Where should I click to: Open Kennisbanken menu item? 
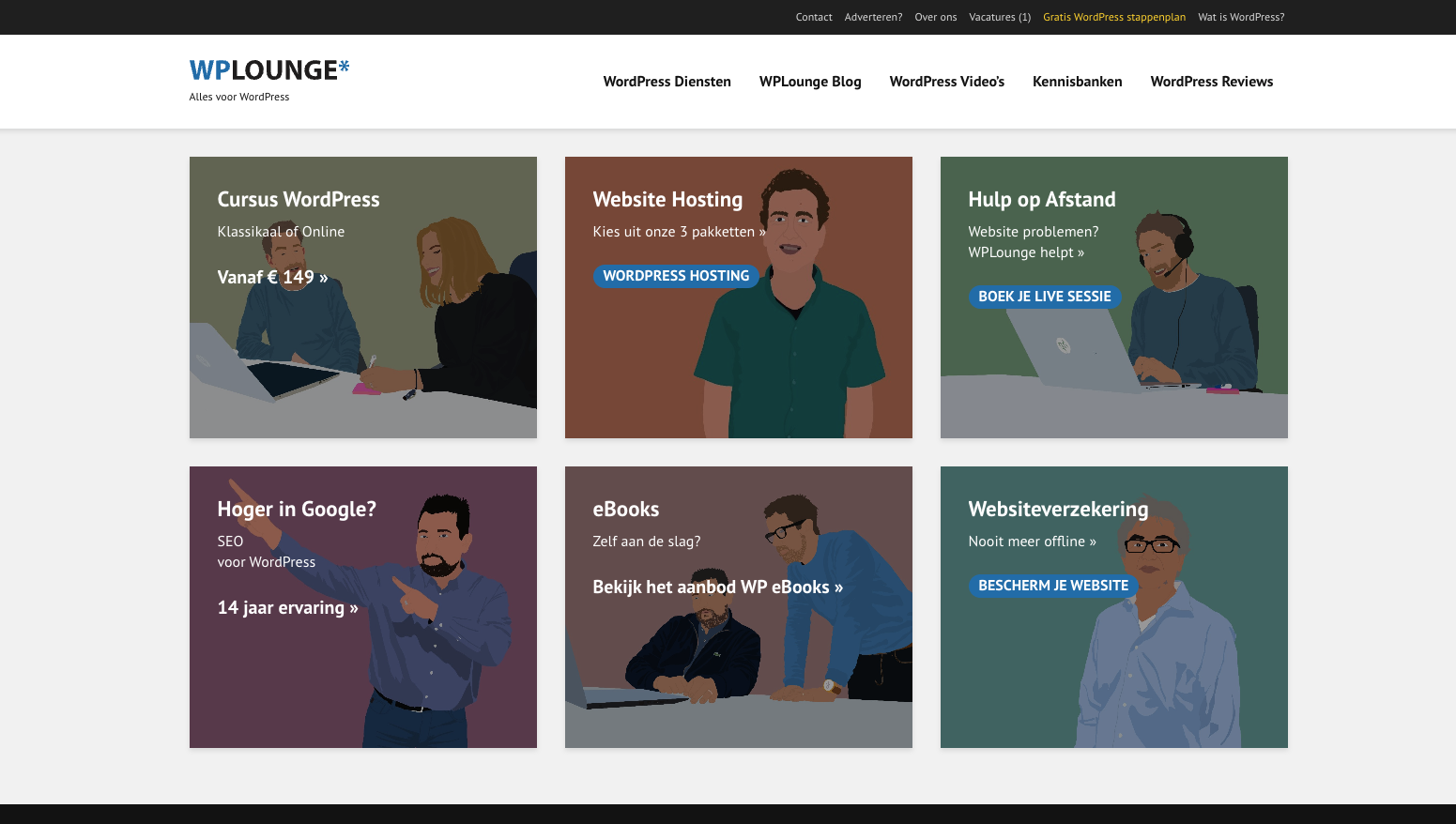click(x=1078, y=82)
